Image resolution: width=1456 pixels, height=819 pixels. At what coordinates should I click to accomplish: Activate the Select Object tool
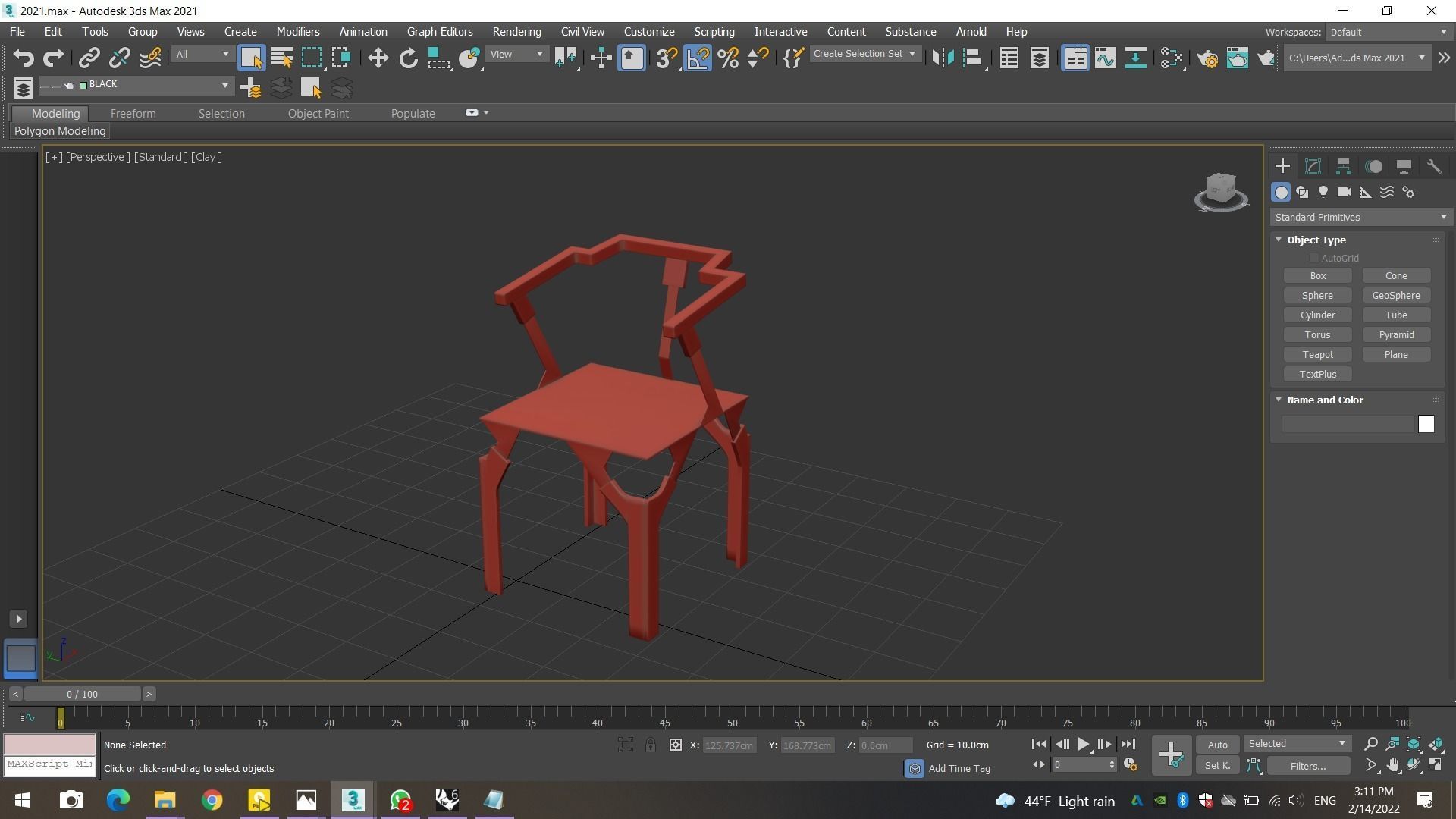[x=251, y=58]
